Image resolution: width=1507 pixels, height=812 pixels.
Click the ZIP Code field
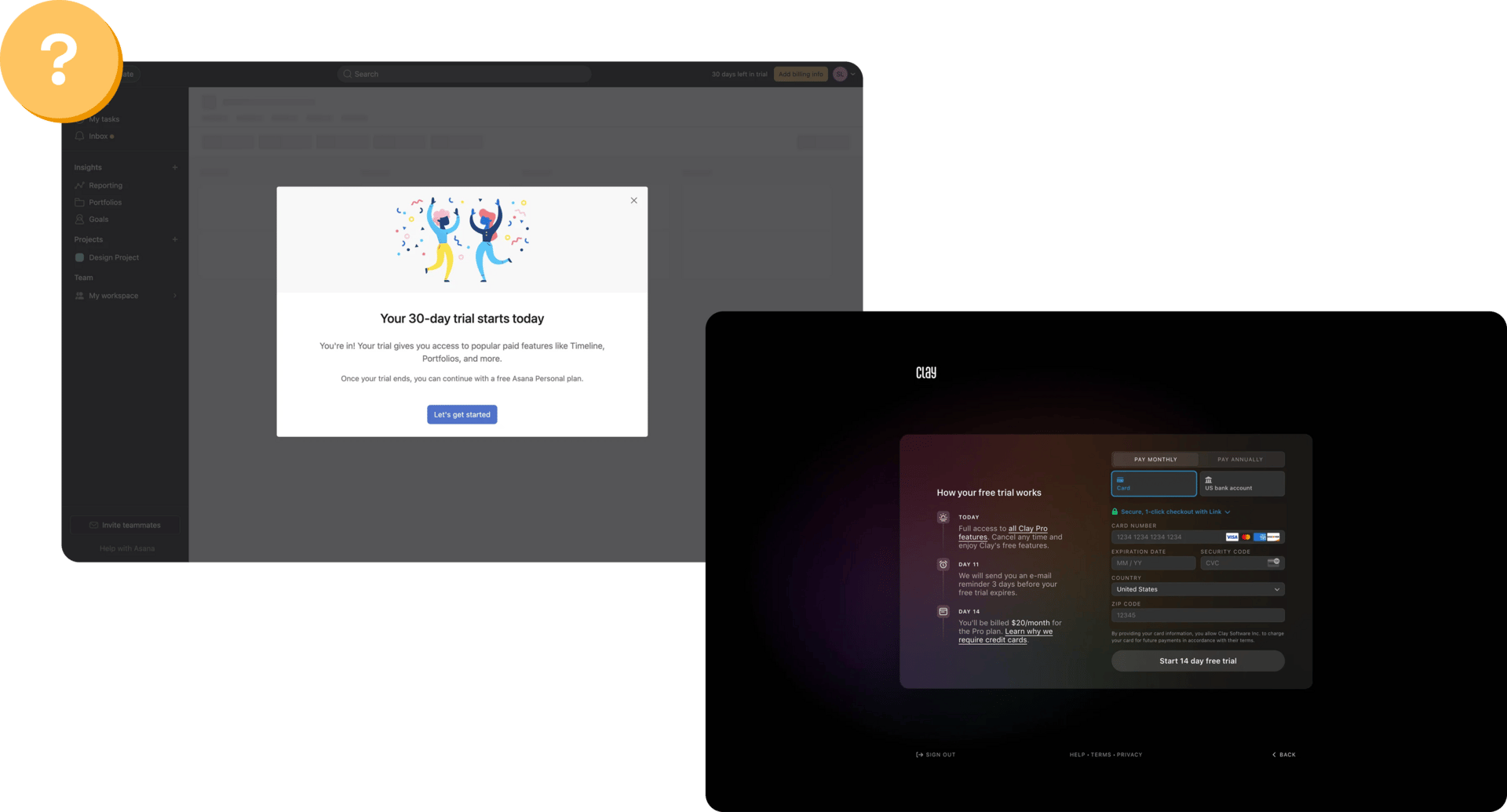[x=1198, y=615]
